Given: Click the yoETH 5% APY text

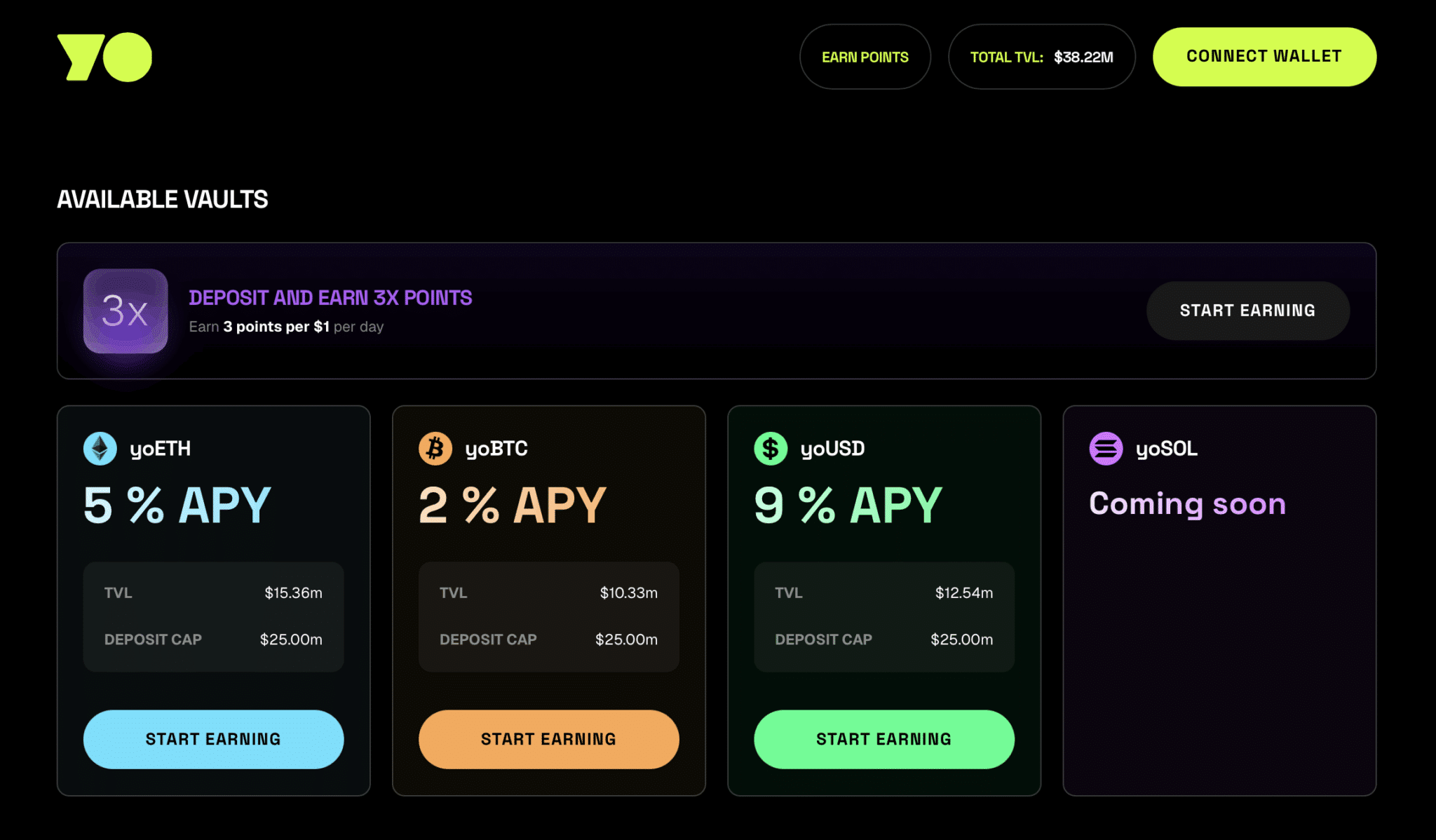Looking at the screenshot, I should tap(177, 505).
